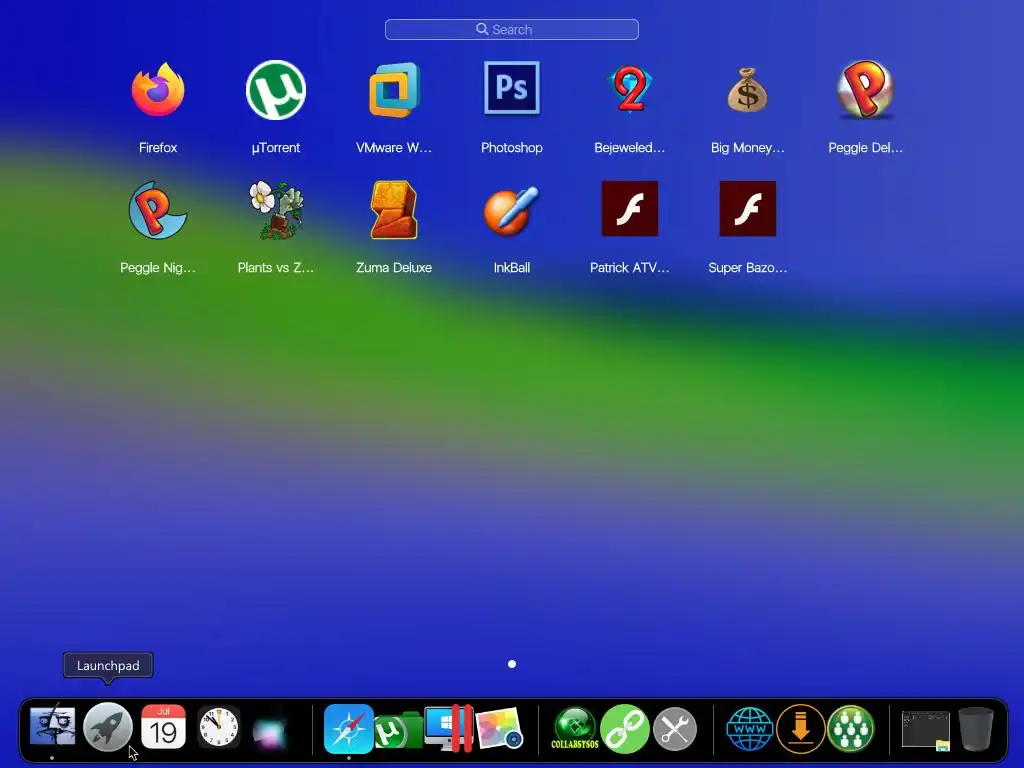Open Plants vs Zombies icon
This screenshot has width=1024, height=768.
point(276,210)
